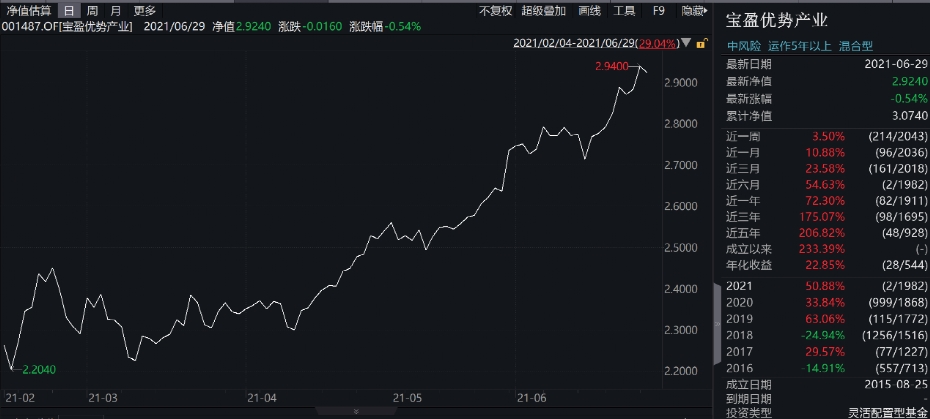Click the 运作5年以上 tag
This screenshot has width=930, height=419.
(800, 46)
